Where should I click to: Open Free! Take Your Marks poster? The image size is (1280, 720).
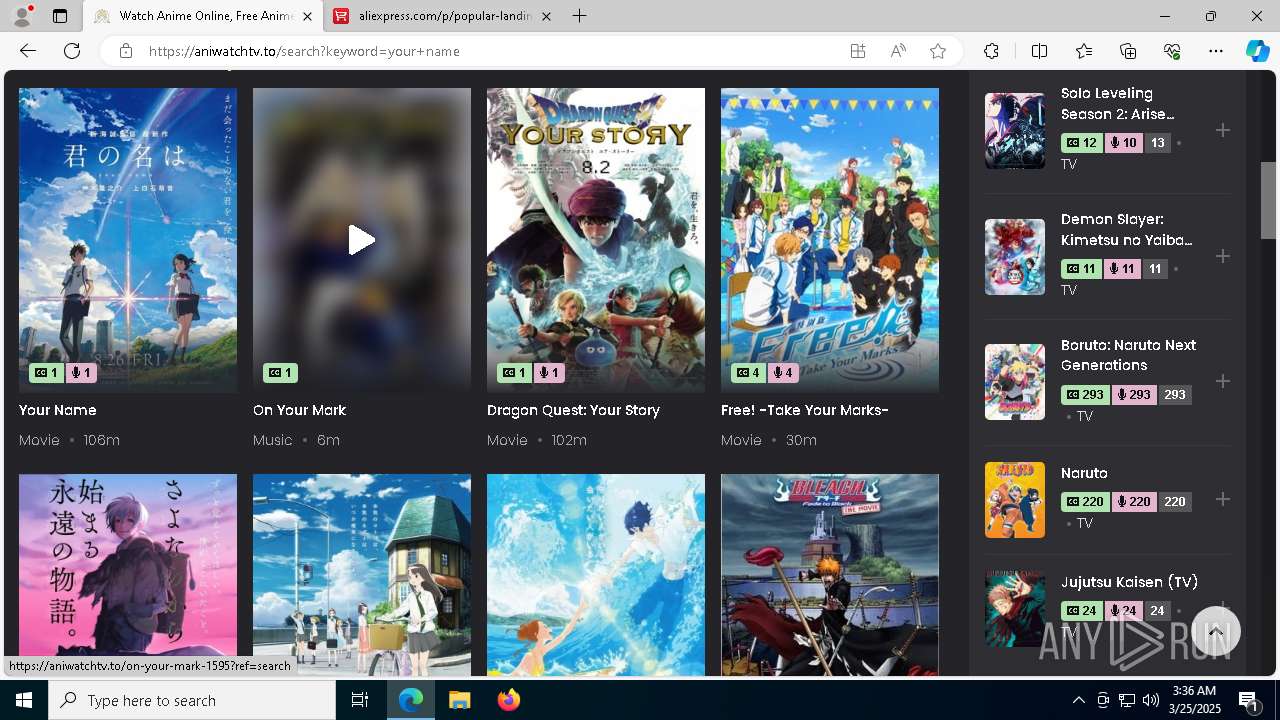click(x=830, y=240)
